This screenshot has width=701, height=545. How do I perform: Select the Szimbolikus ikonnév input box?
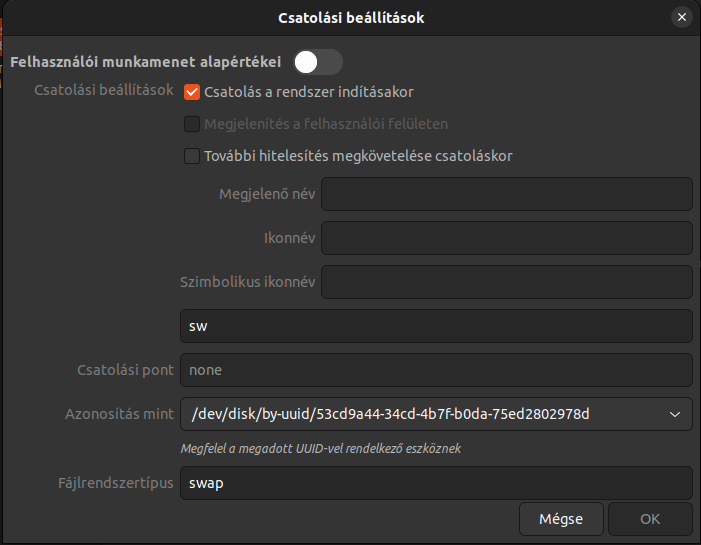point(507,282)
